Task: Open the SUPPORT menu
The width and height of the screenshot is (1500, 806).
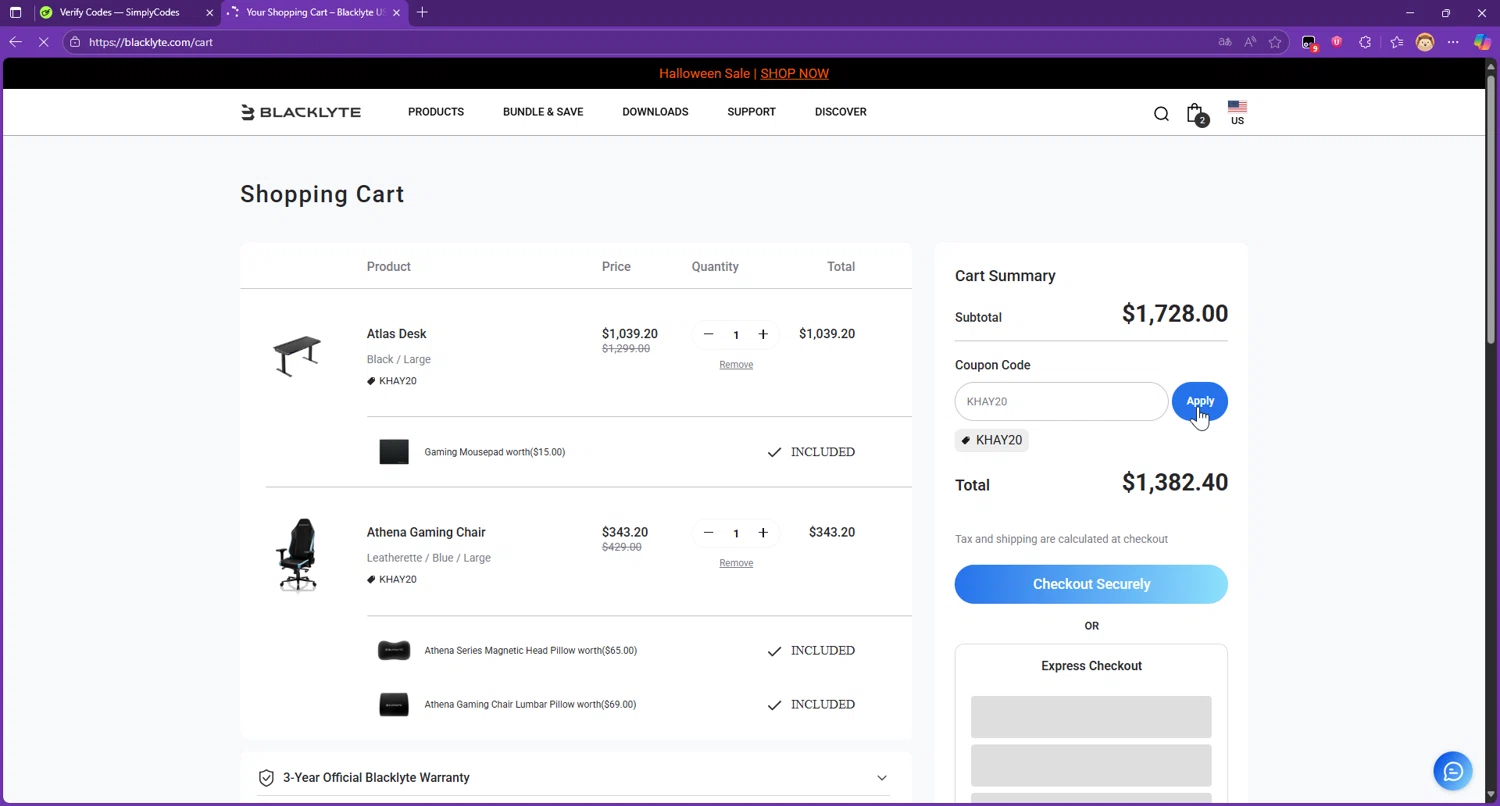Action: tap(751, 112)
